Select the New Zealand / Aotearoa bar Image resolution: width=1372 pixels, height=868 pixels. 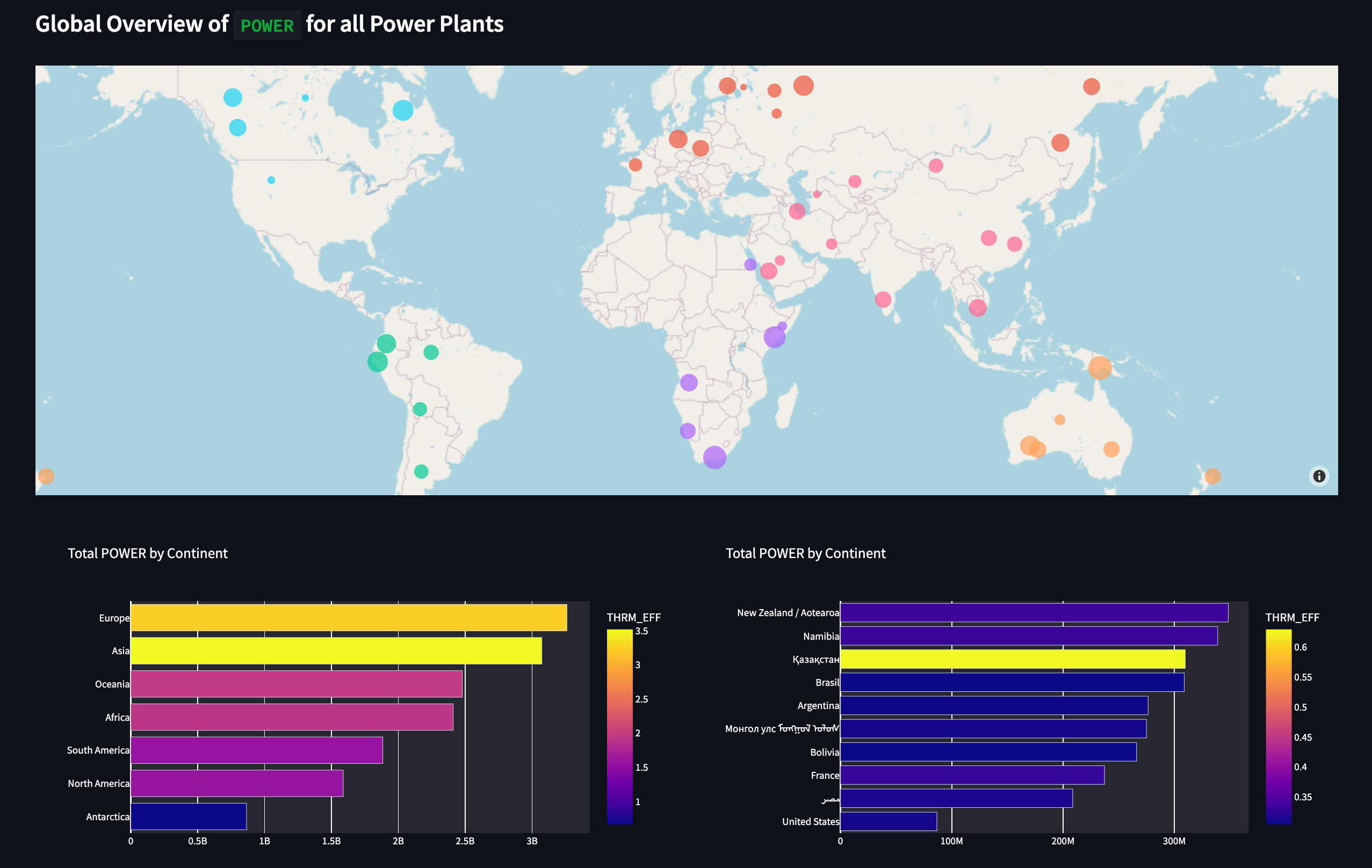(1034, 613)
